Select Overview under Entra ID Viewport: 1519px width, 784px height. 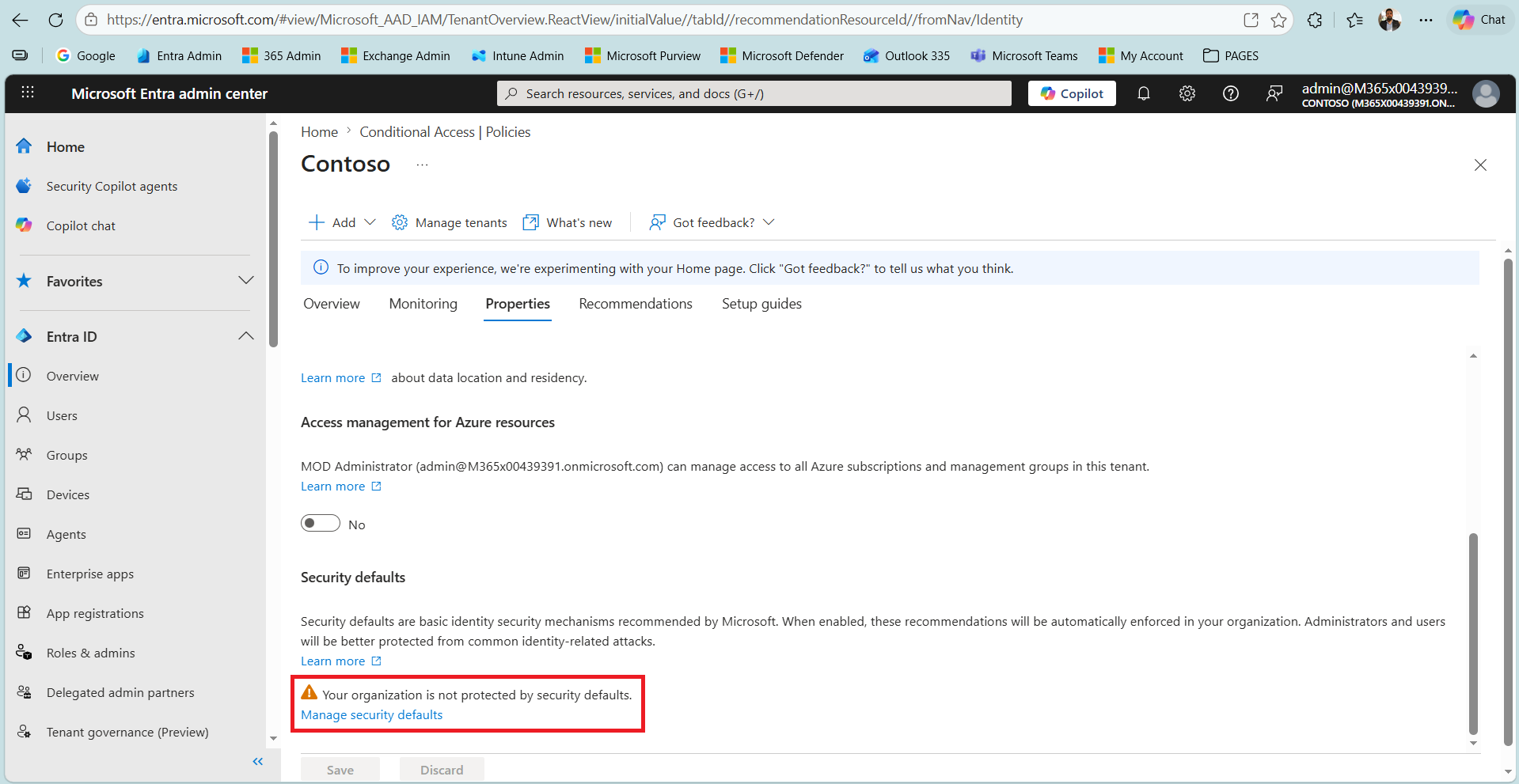(73, 376)
